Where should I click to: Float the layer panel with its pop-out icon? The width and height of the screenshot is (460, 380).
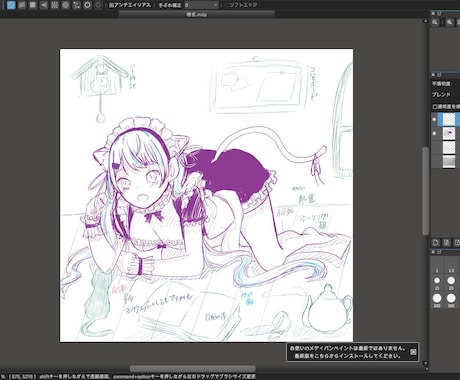coord(439,75)
